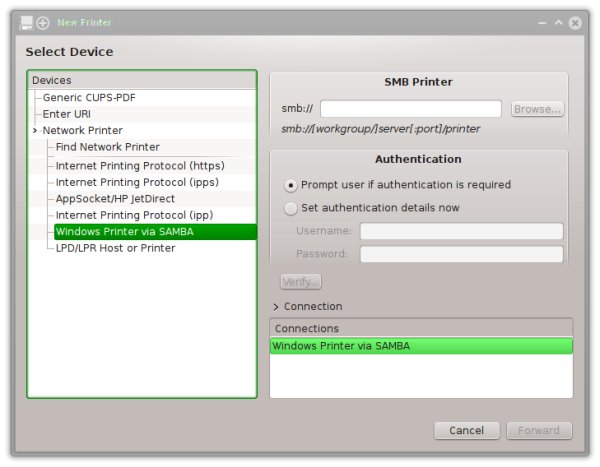Click the Cancel button
The width and height of the screenshot is (600, 467).
click(466, 430)
